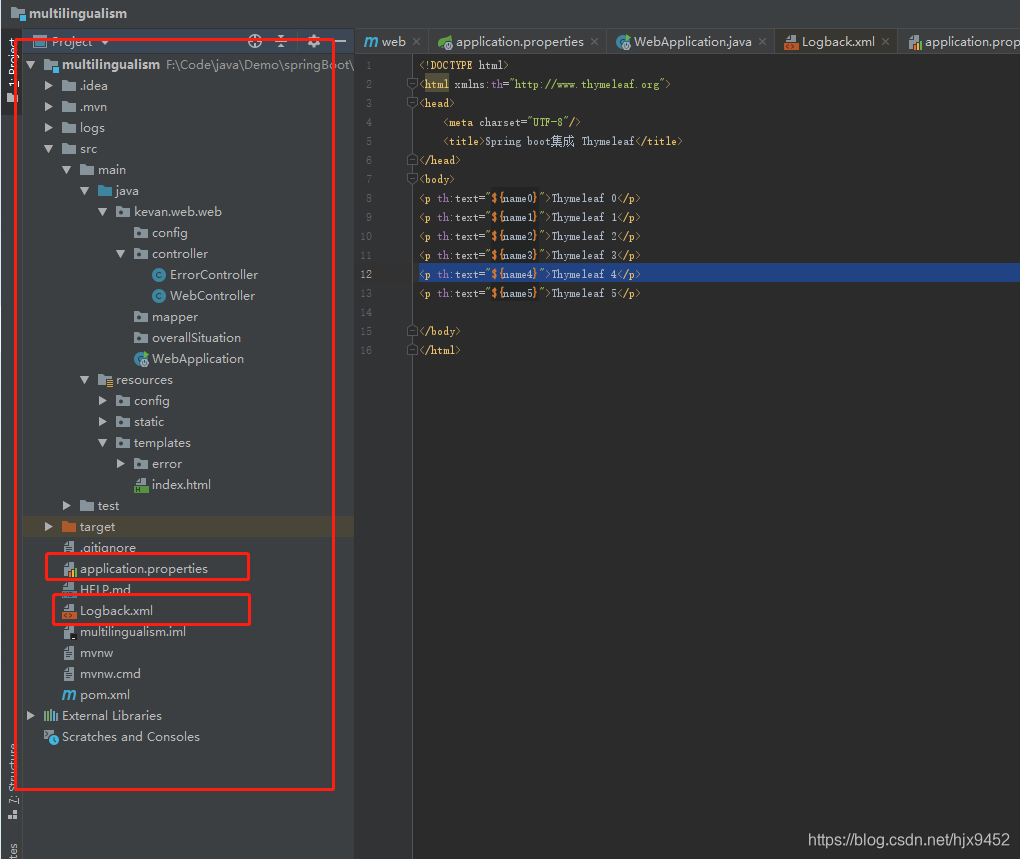Click application.properties icon in project tree

[x=70, y=569]
